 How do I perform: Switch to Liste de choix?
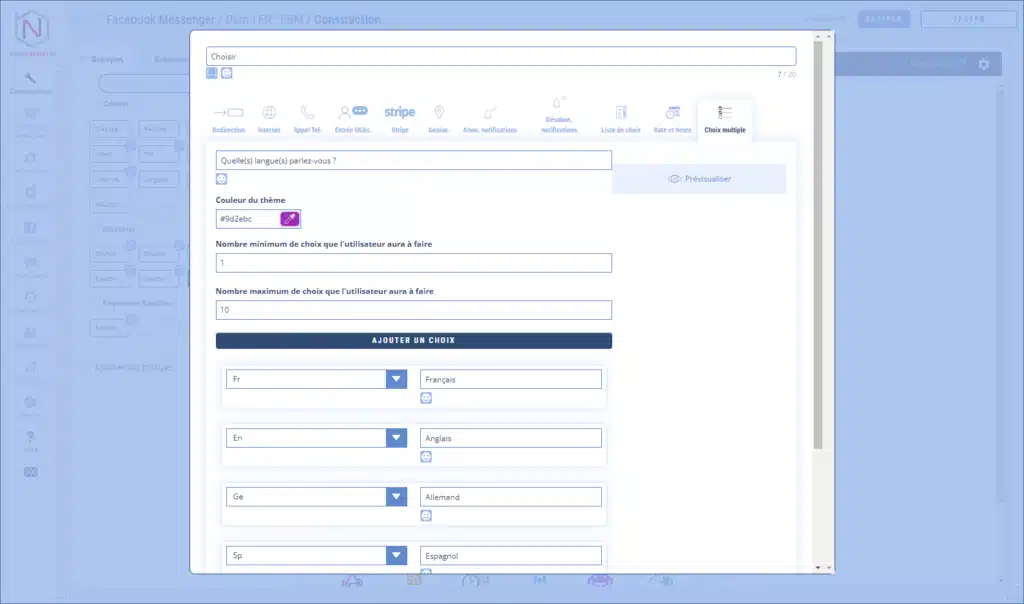[x=620, y=118]
